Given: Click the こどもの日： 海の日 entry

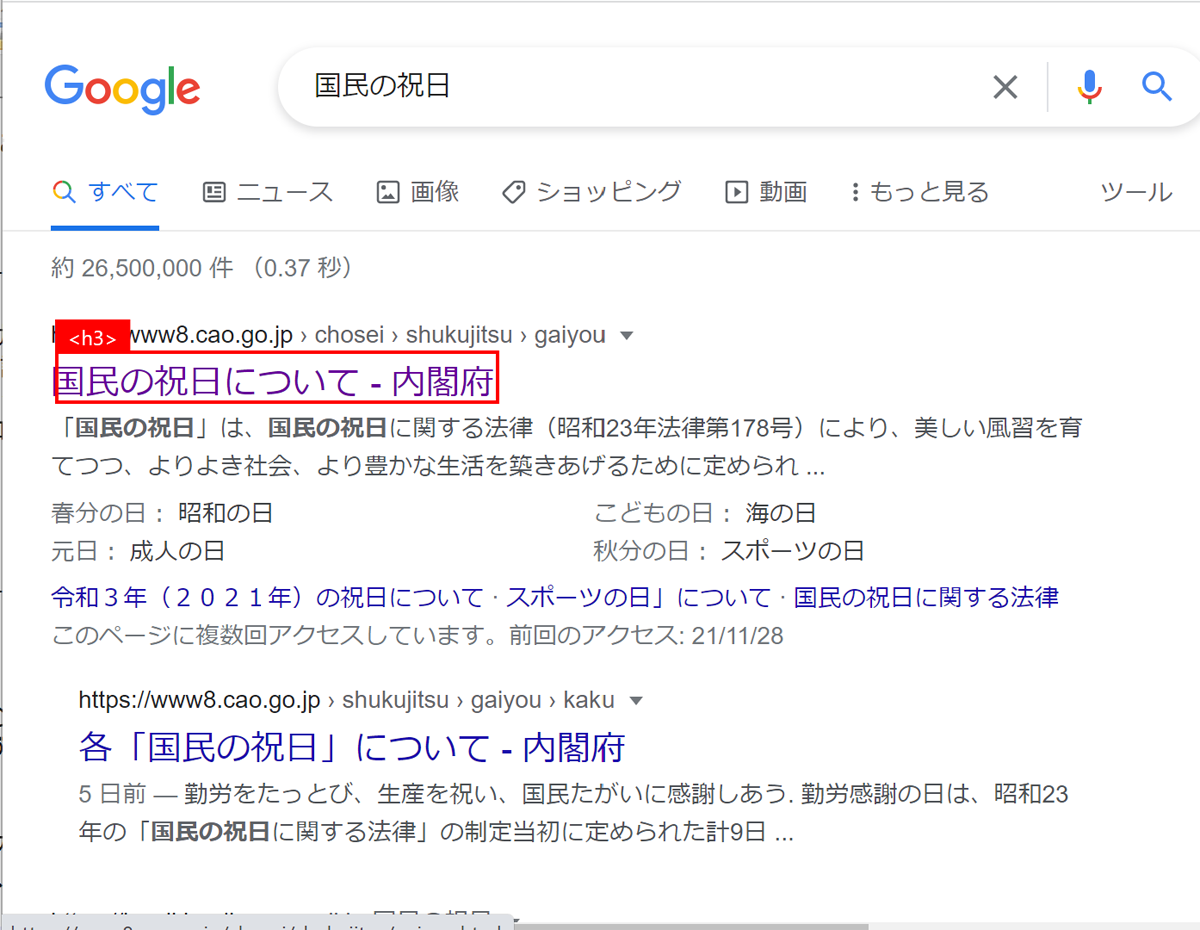Looking at the screenshot, I should (x=705, y=514).
